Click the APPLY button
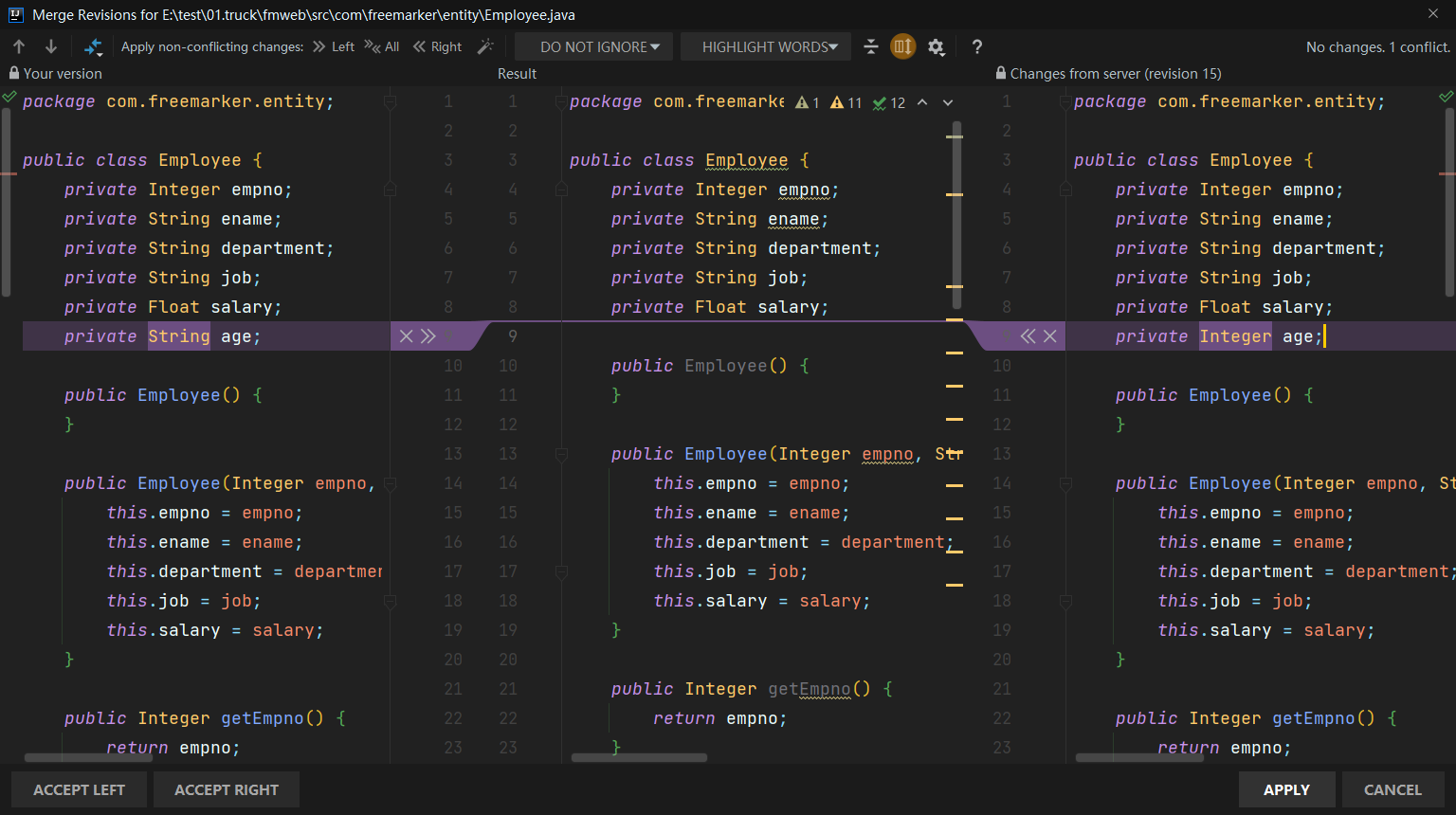Image resolution: width=1456 pixels, height=815 pixels. click(1286, 789)
